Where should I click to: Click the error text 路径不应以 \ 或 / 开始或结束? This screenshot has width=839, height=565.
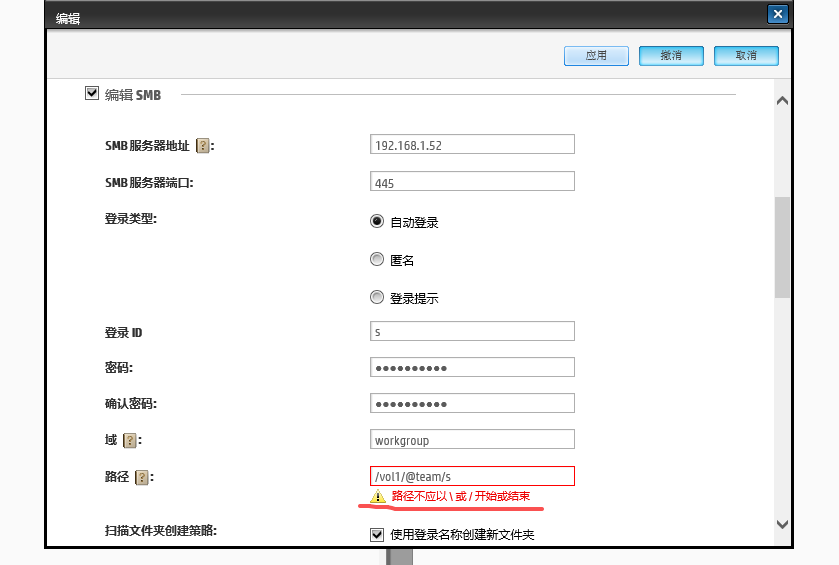[x=461, y=496]
